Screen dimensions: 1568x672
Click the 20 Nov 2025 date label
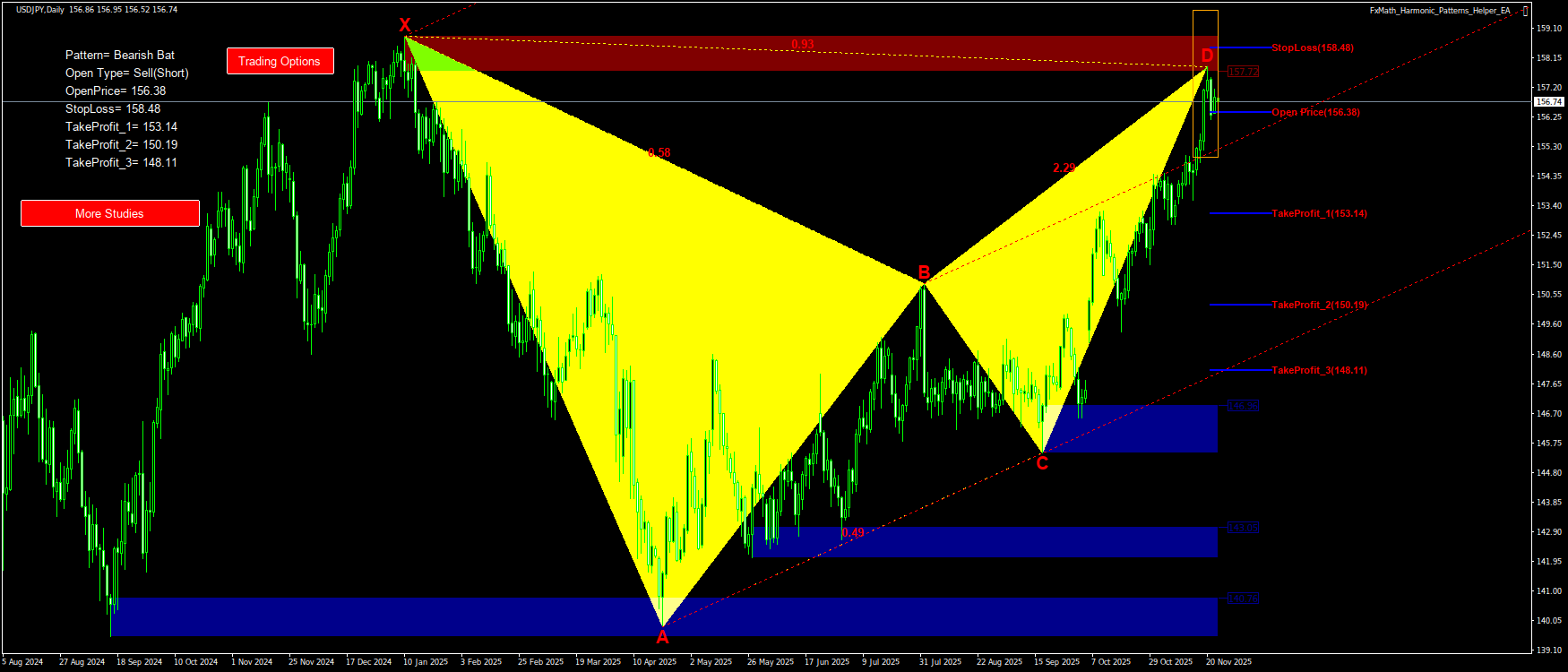[x=1228, y=662]
